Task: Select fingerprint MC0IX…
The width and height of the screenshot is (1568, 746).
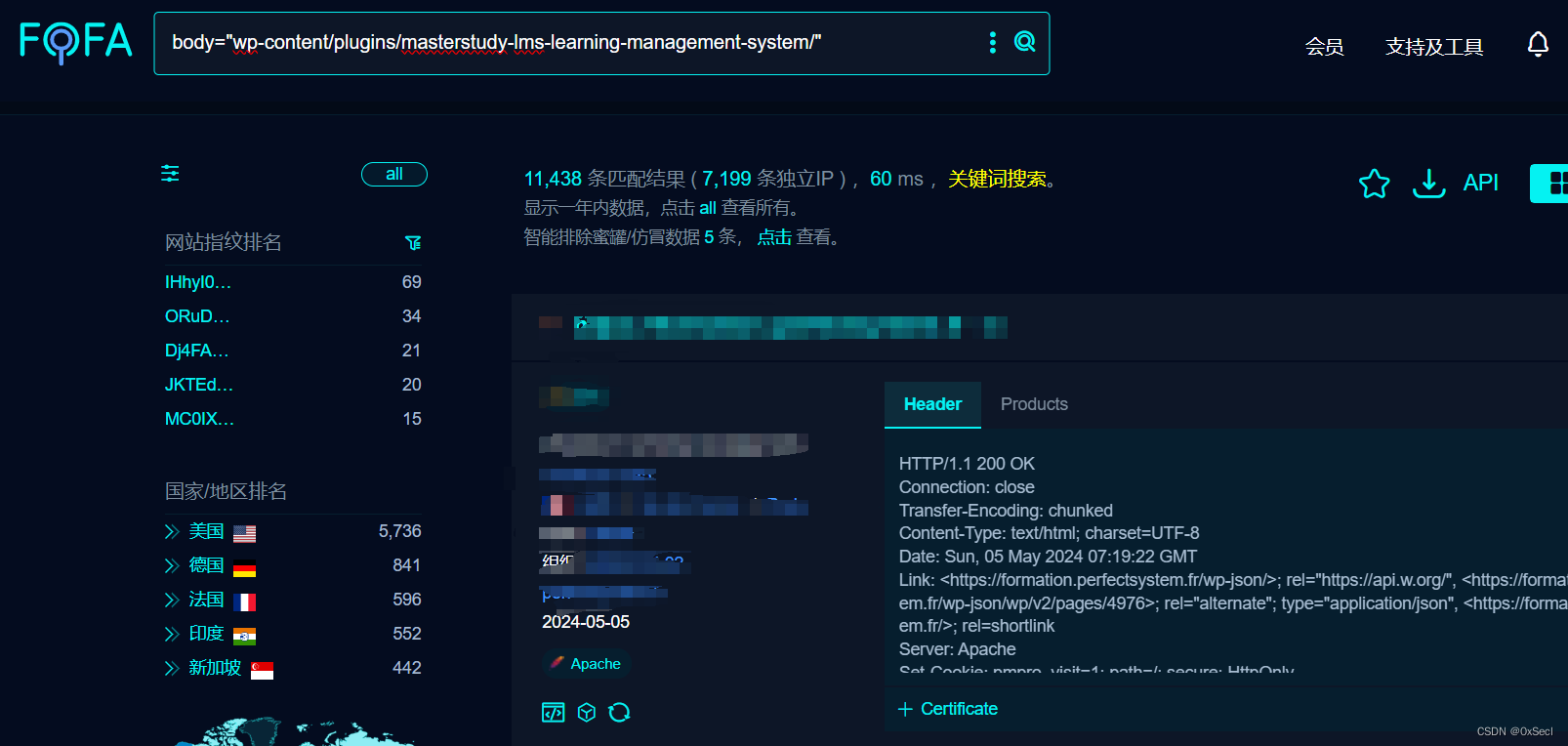Action: (199, 419)
